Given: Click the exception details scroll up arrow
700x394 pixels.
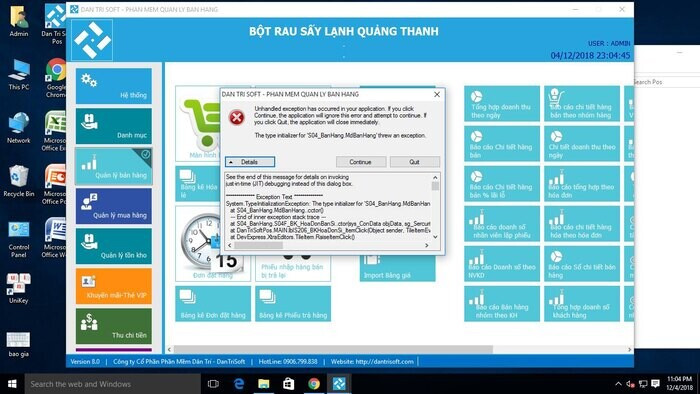Looking at the screenshot, I should 435,177.
